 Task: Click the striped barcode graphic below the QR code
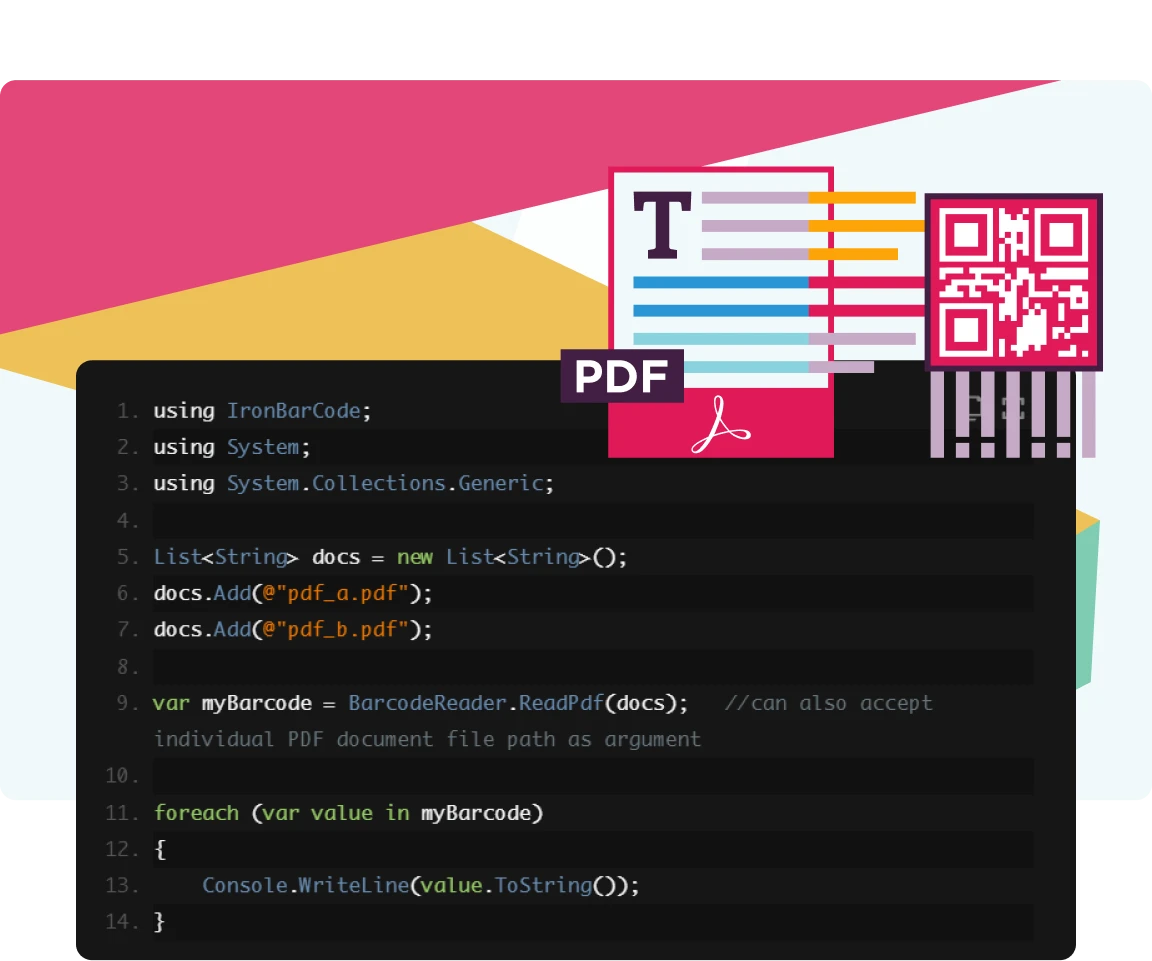1012,414
